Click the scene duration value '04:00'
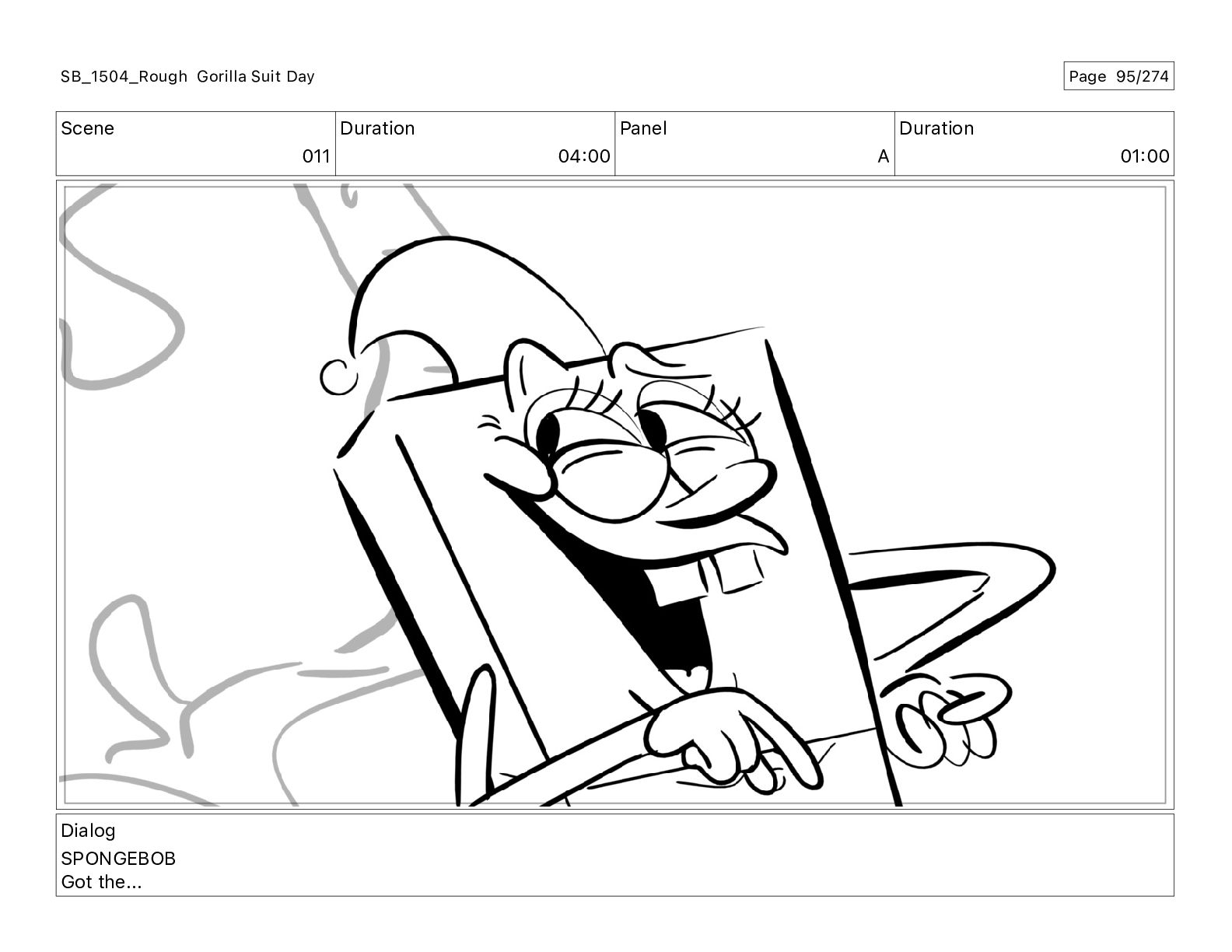The image size is (1232, 952). click(584, 156)
